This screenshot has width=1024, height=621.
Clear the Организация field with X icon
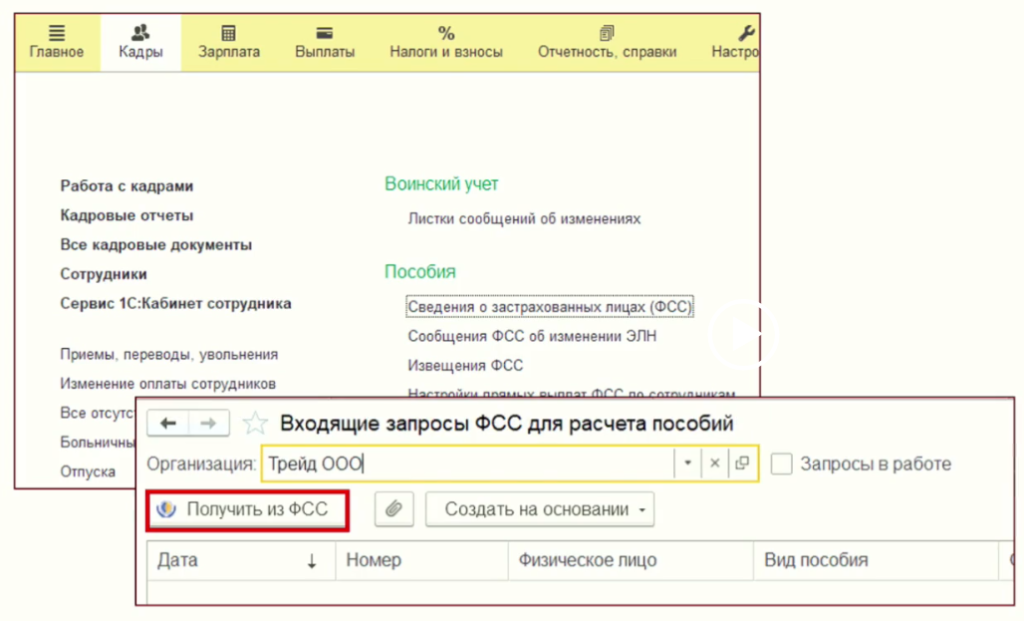pos(715,464)
